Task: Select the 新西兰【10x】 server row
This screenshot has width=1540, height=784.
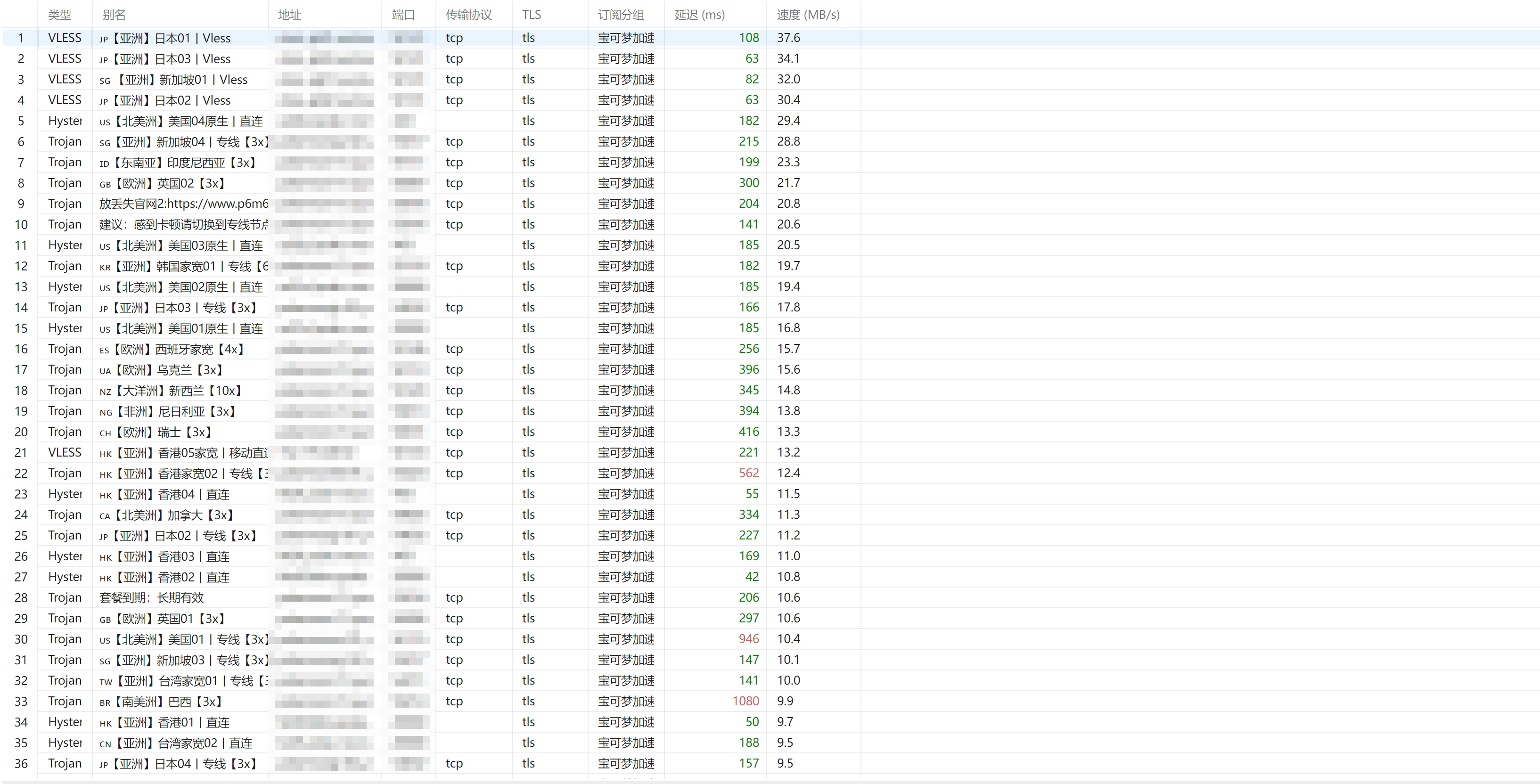Action: [x=770, y=390]
